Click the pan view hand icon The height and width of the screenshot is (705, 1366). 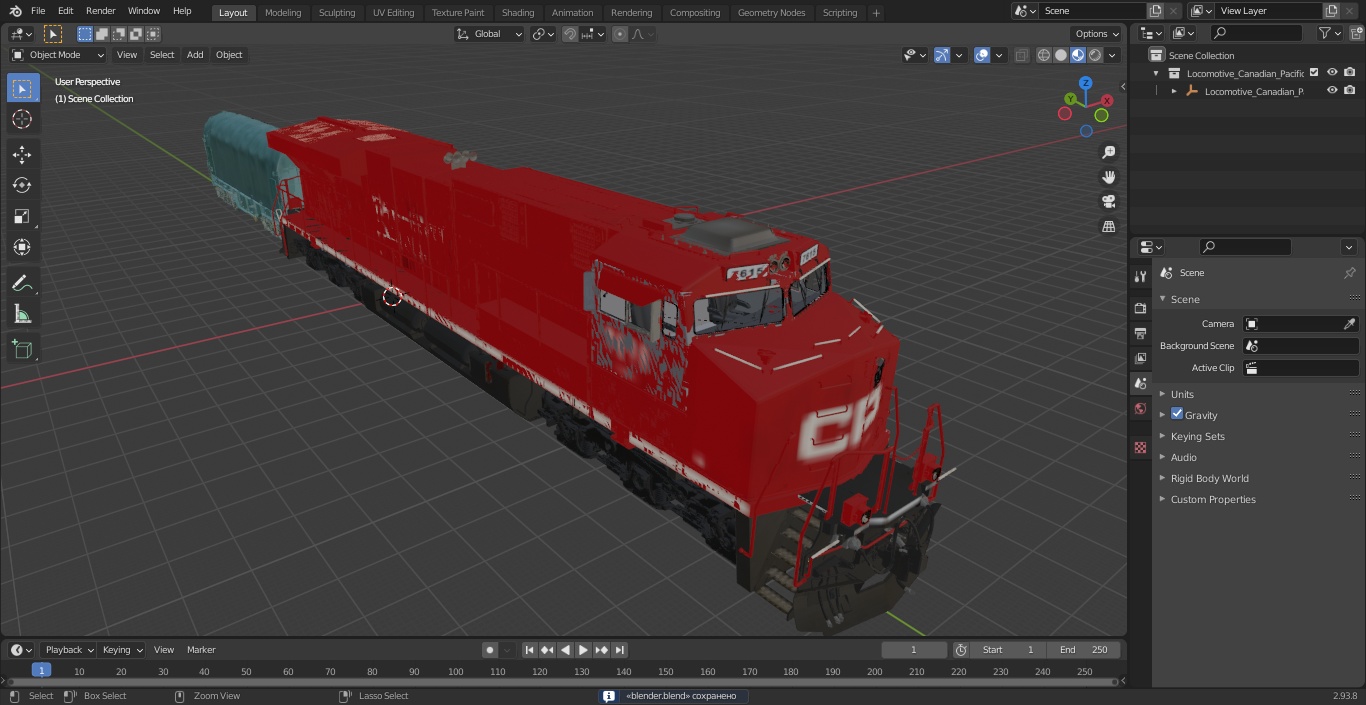[1108, 177]
